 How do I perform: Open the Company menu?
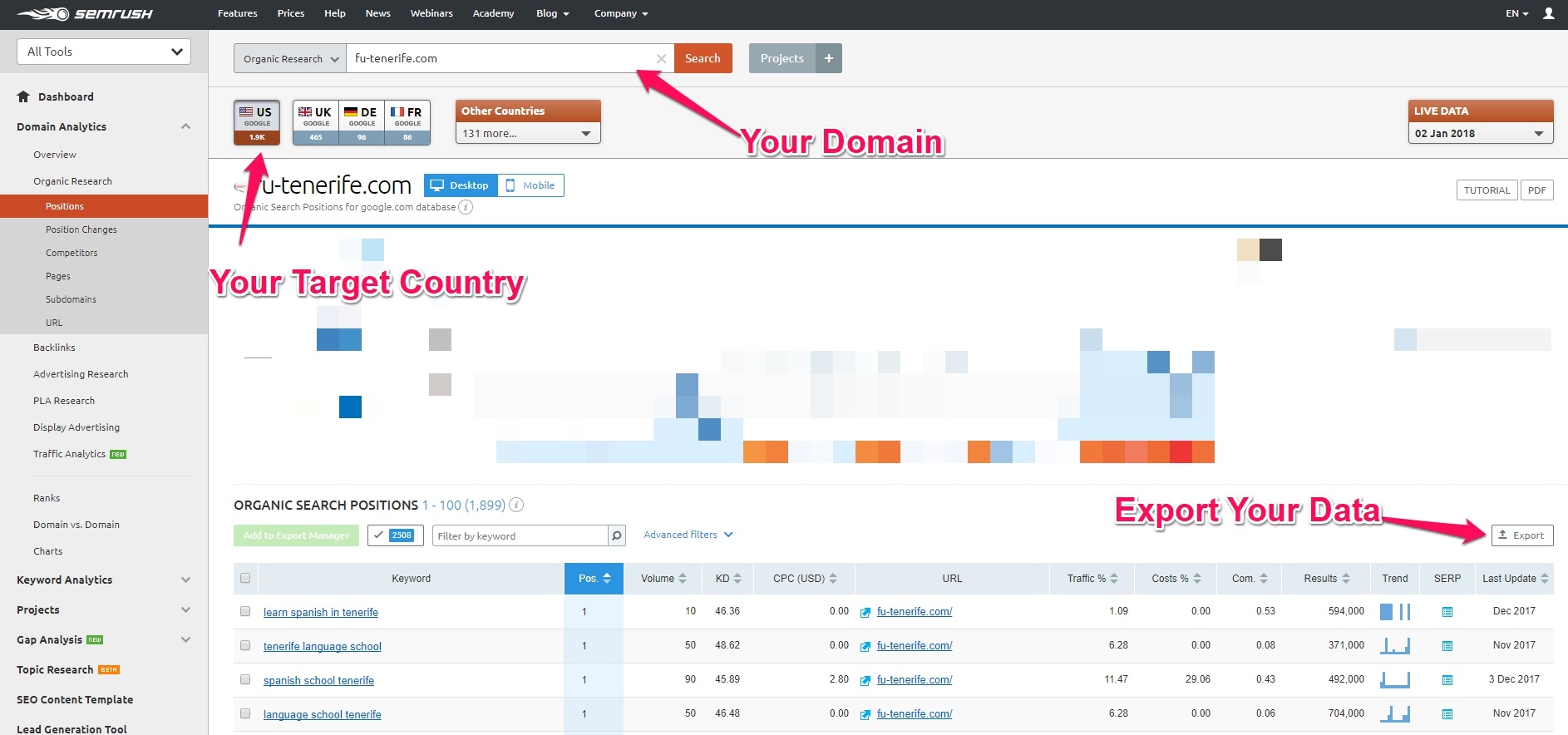coord(621,13)
